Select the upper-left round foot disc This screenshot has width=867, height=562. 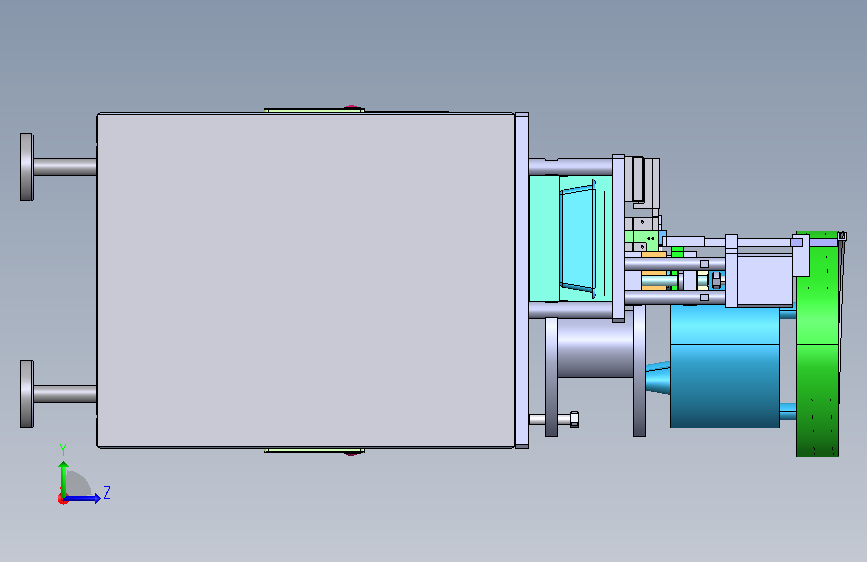27,167
